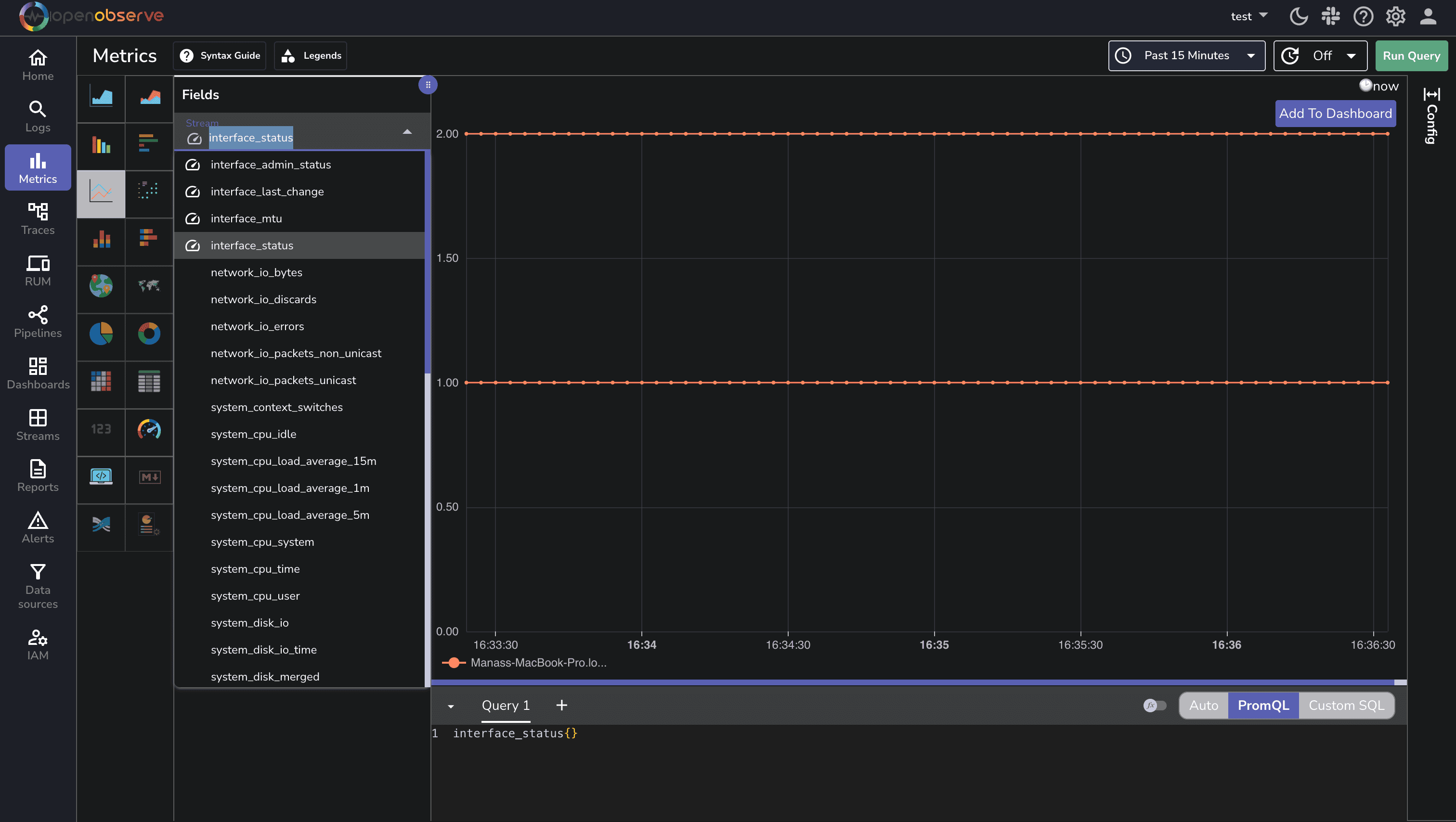Select the scatter plot chart icon

point(149,191)
